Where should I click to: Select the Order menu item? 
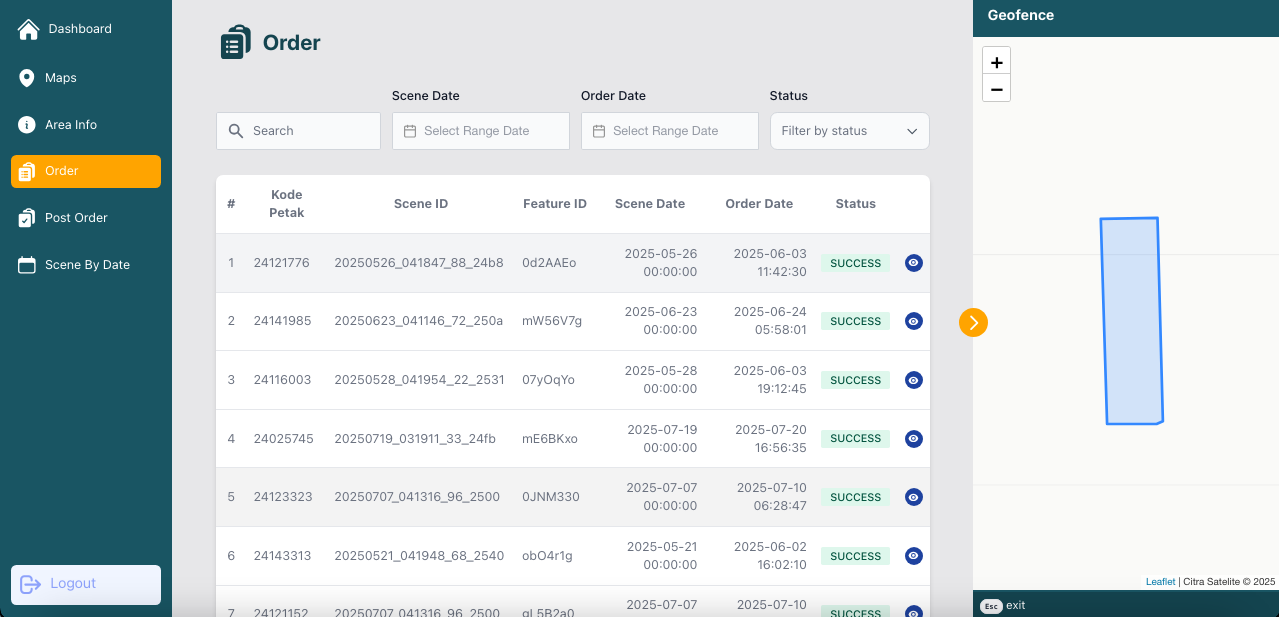click(x=86, y=171)
